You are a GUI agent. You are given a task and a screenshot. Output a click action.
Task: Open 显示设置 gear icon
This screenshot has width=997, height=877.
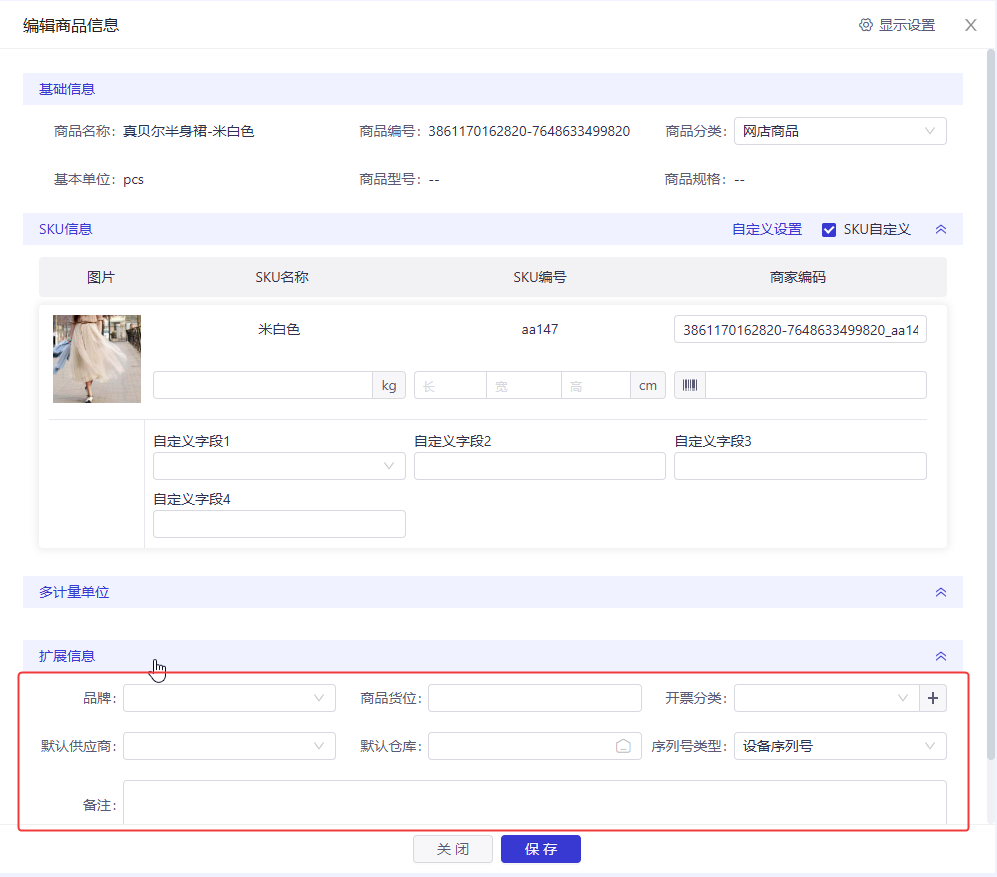[865, 25]
